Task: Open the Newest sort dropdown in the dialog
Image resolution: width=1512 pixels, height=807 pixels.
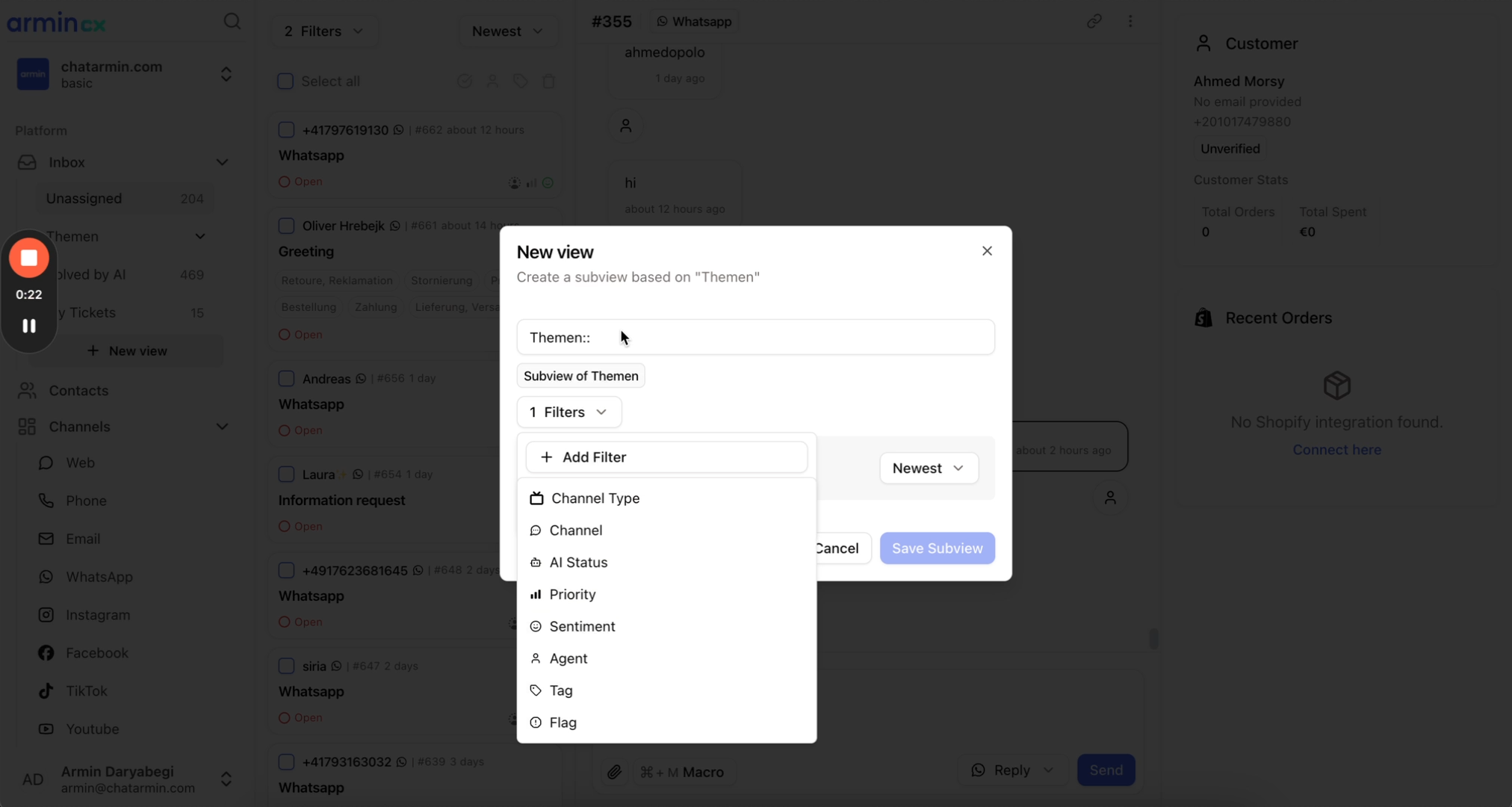Action: pyautogui.click(x=928, y=468)
